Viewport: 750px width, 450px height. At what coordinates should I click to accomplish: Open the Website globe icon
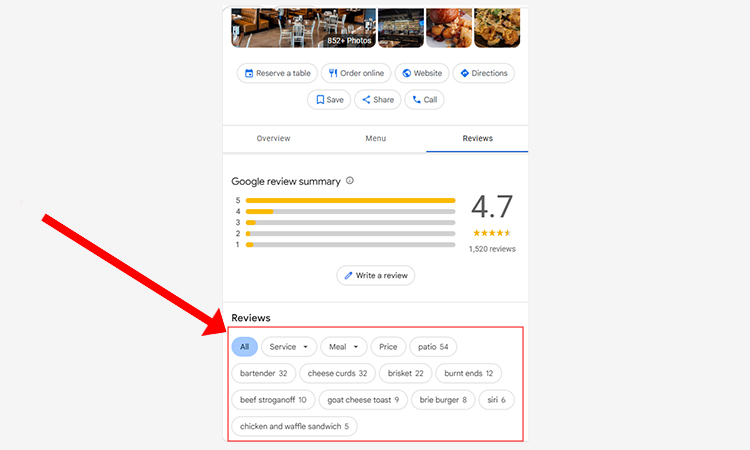(406, 73)
